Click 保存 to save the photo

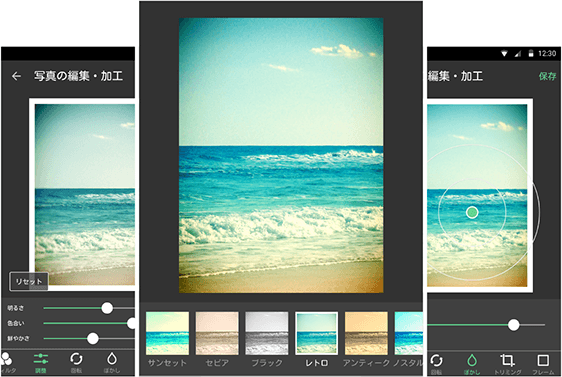547,76
